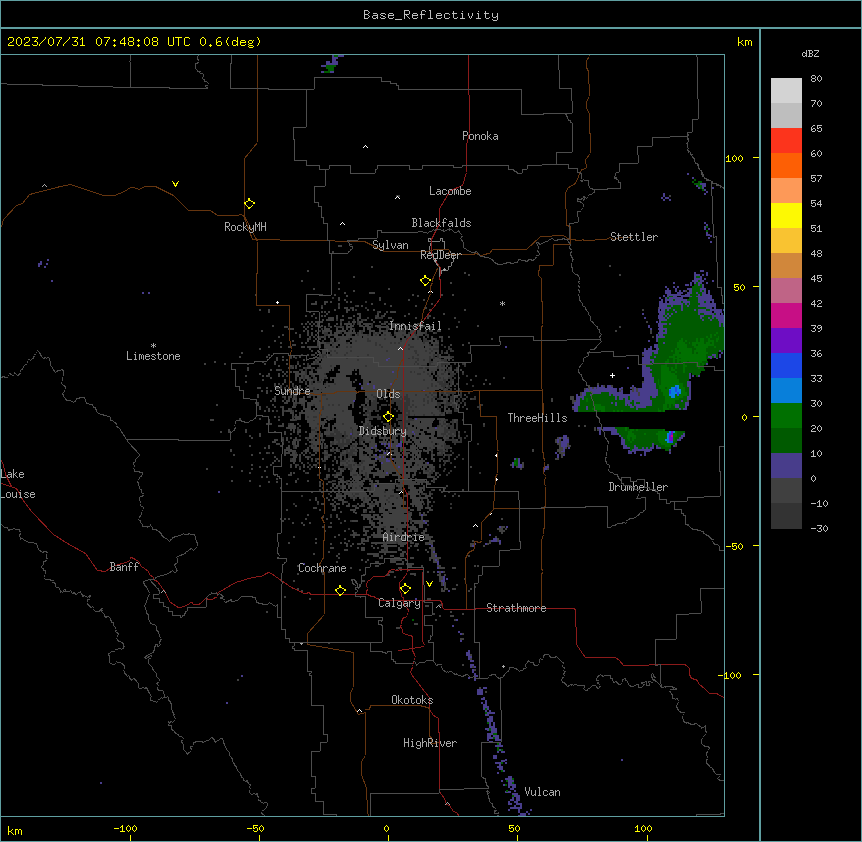This screenshot has height=842, width=862.
Task: Select the purple 36–39 dBZ legend swatch
Action: pyautogui.click(x=786, y=341)
